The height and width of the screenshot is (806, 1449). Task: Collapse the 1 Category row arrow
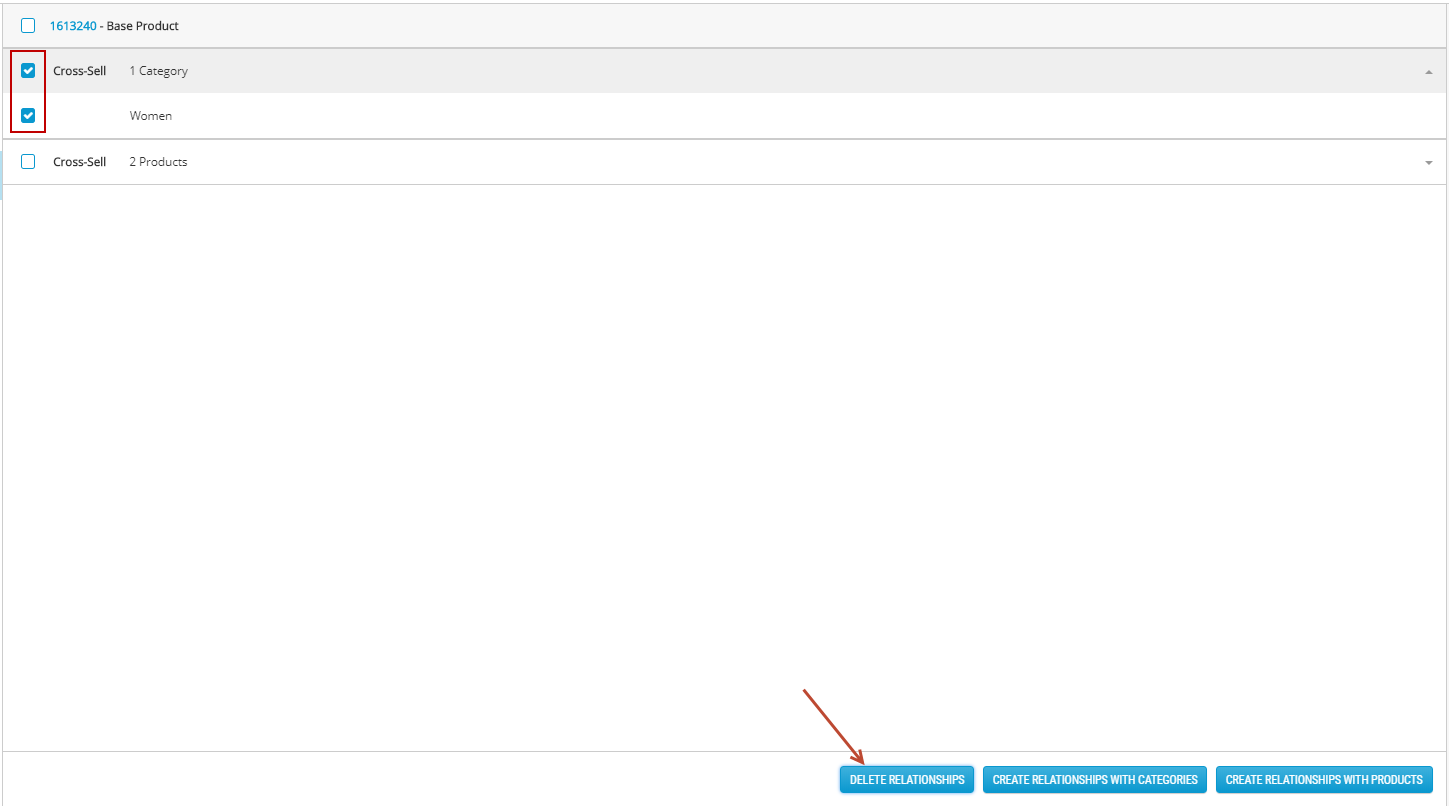click(x=1428, y=72)
